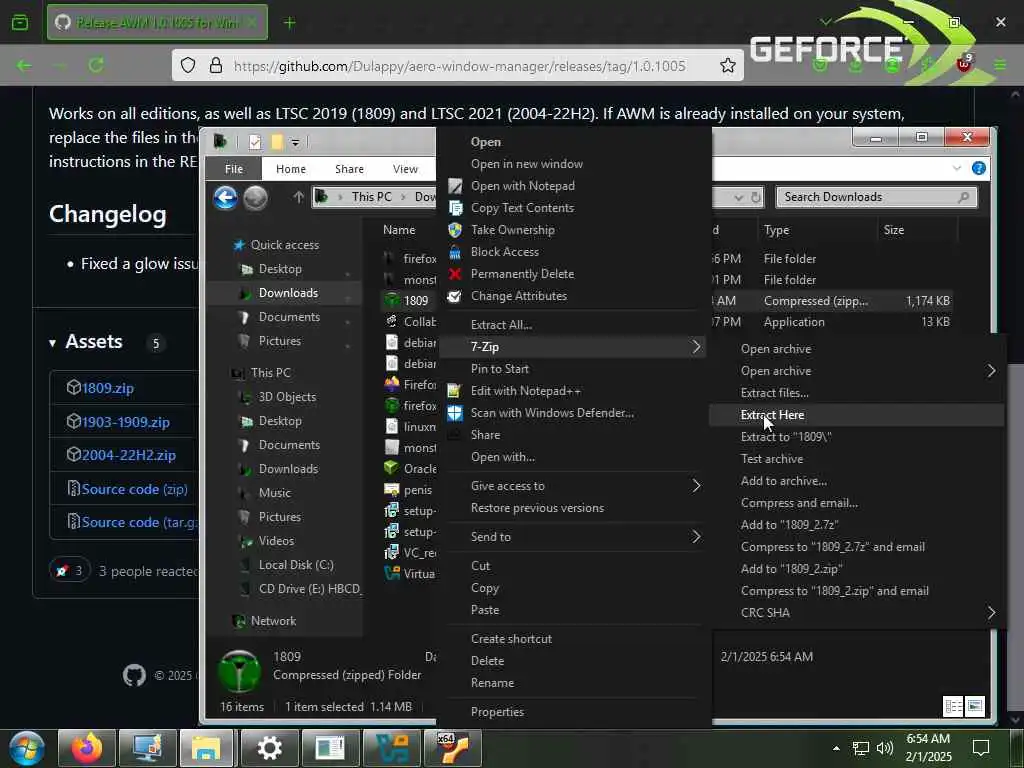Expand the Send to submenu

[696, 537]
